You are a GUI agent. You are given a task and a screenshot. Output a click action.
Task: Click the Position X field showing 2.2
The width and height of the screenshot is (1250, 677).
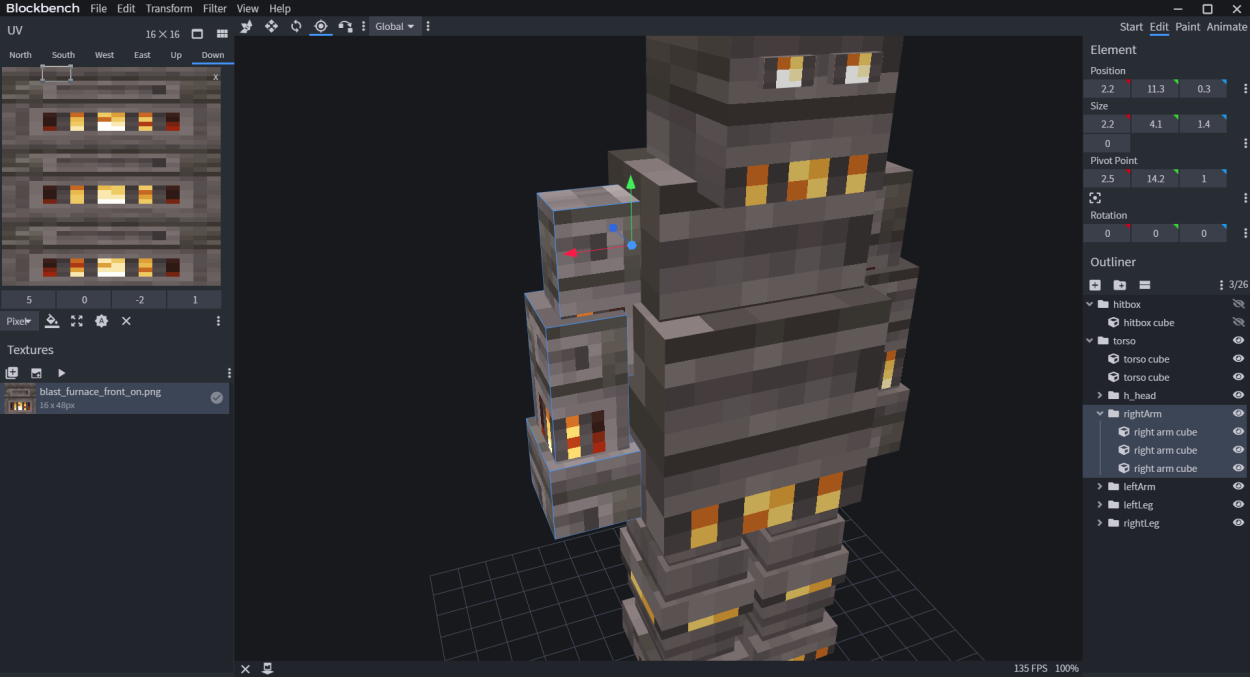point(1107,89)
